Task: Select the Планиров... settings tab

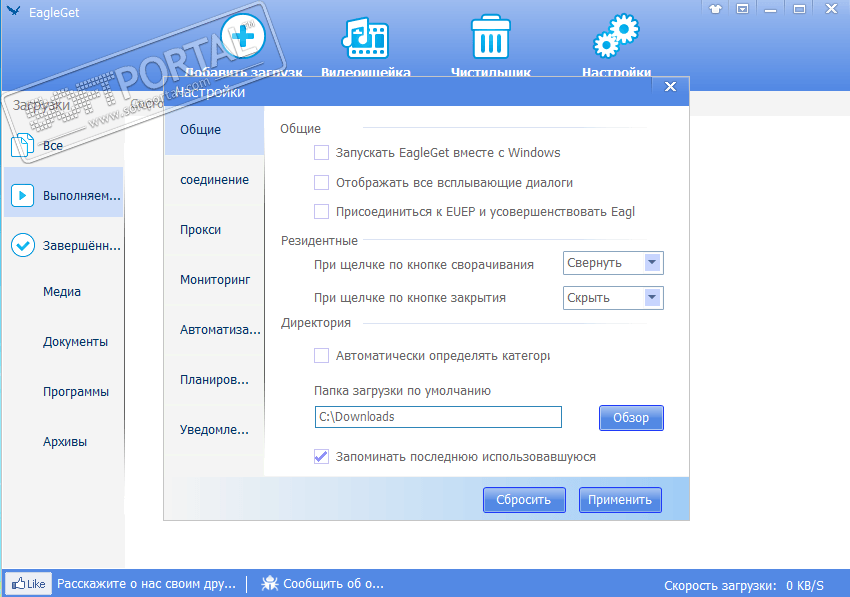Action: coord(214,380)
